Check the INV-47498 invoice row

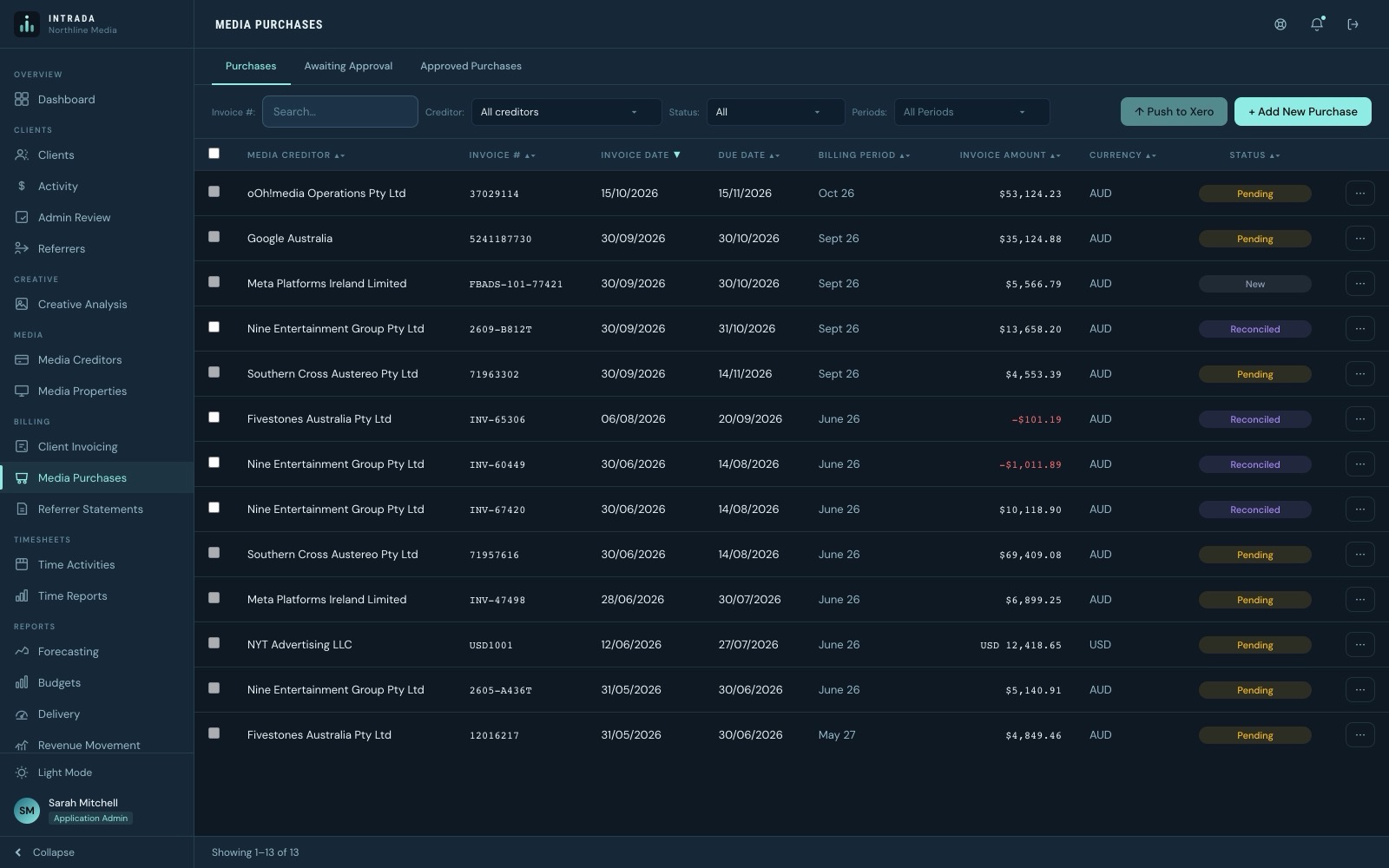click(x=214, y=598)
